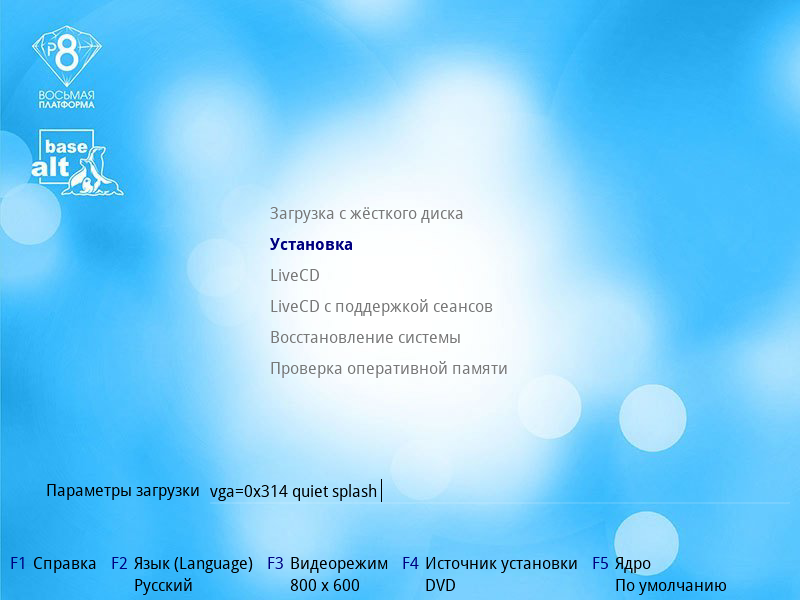Open F2 Язык (Language) selector

click(182, 563)
